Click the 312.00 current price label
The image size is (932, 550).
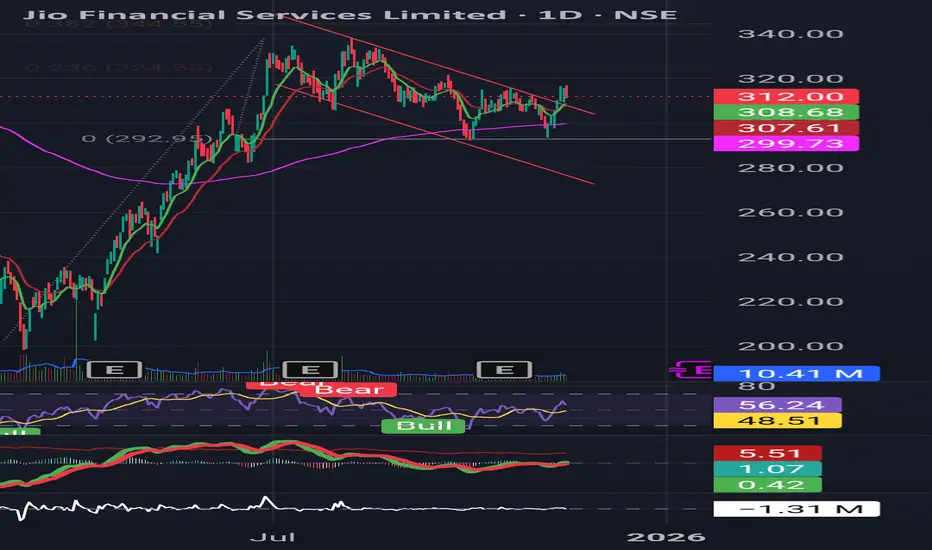coord(786,96)
